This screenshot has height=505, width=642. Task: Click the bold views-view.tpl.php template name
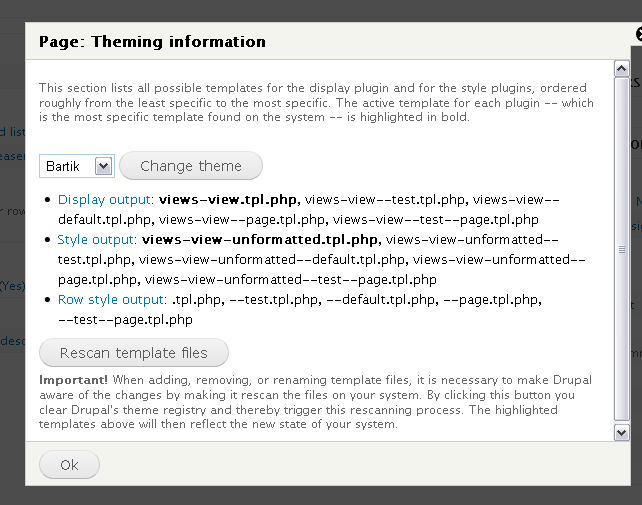click(230, 199)
